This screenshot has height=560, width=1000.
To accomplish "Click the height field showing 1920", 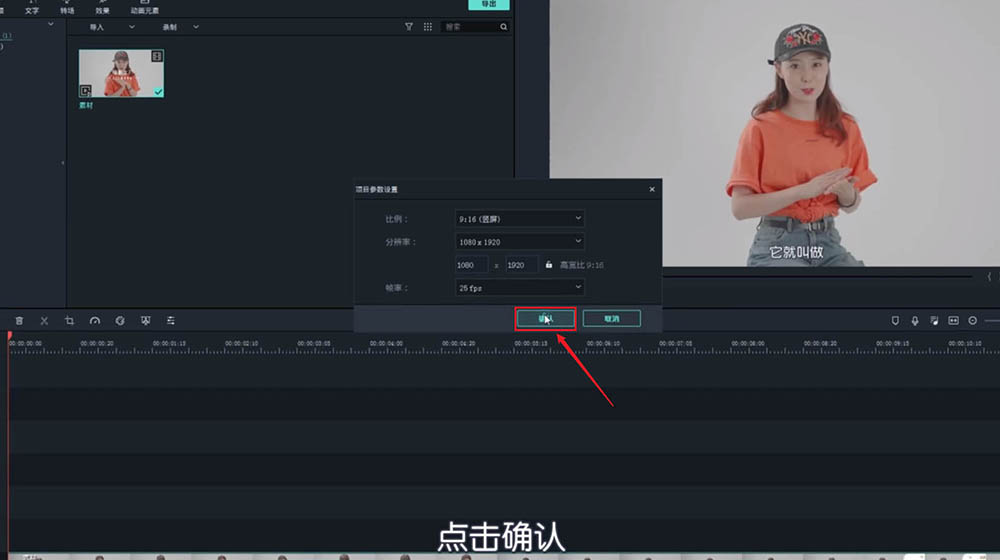I will pos(521,265).
